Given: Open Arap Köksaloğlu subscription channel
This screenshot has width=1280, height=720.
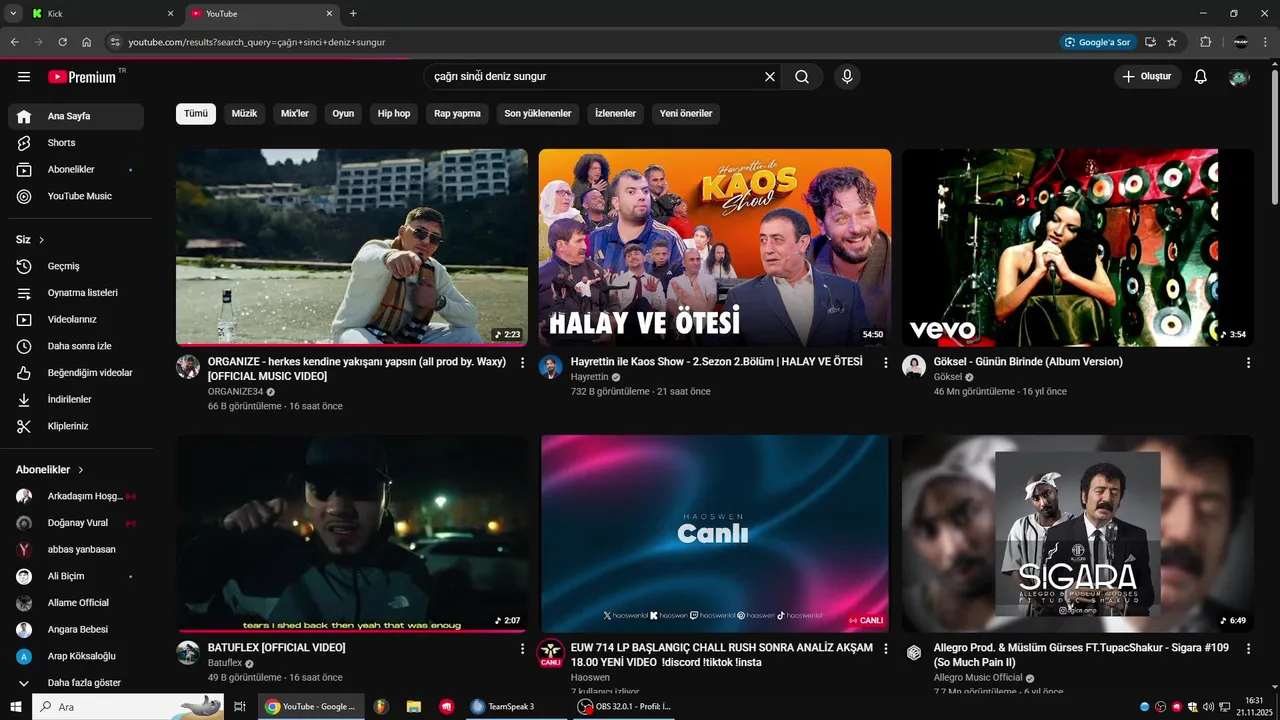Looking at the screenshot, I should (x=76, y=656).
